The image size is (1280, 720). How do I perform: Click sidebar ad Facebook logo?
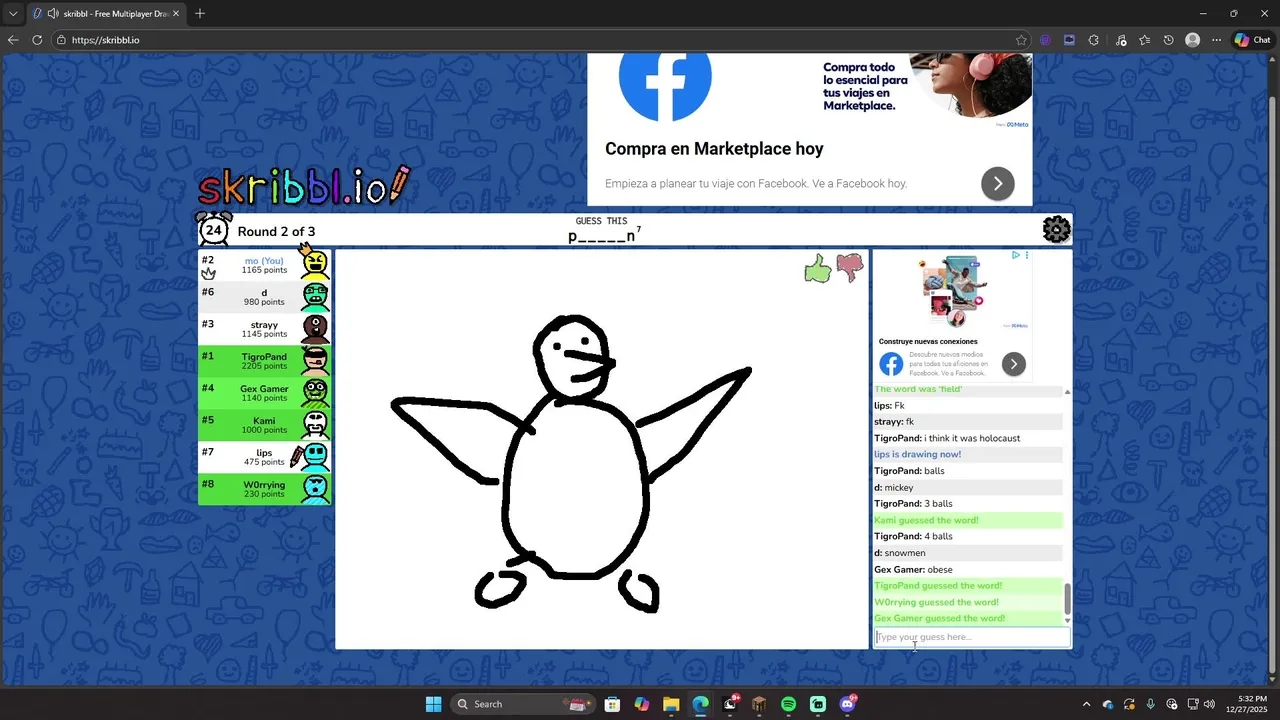[x=891, y=364]
